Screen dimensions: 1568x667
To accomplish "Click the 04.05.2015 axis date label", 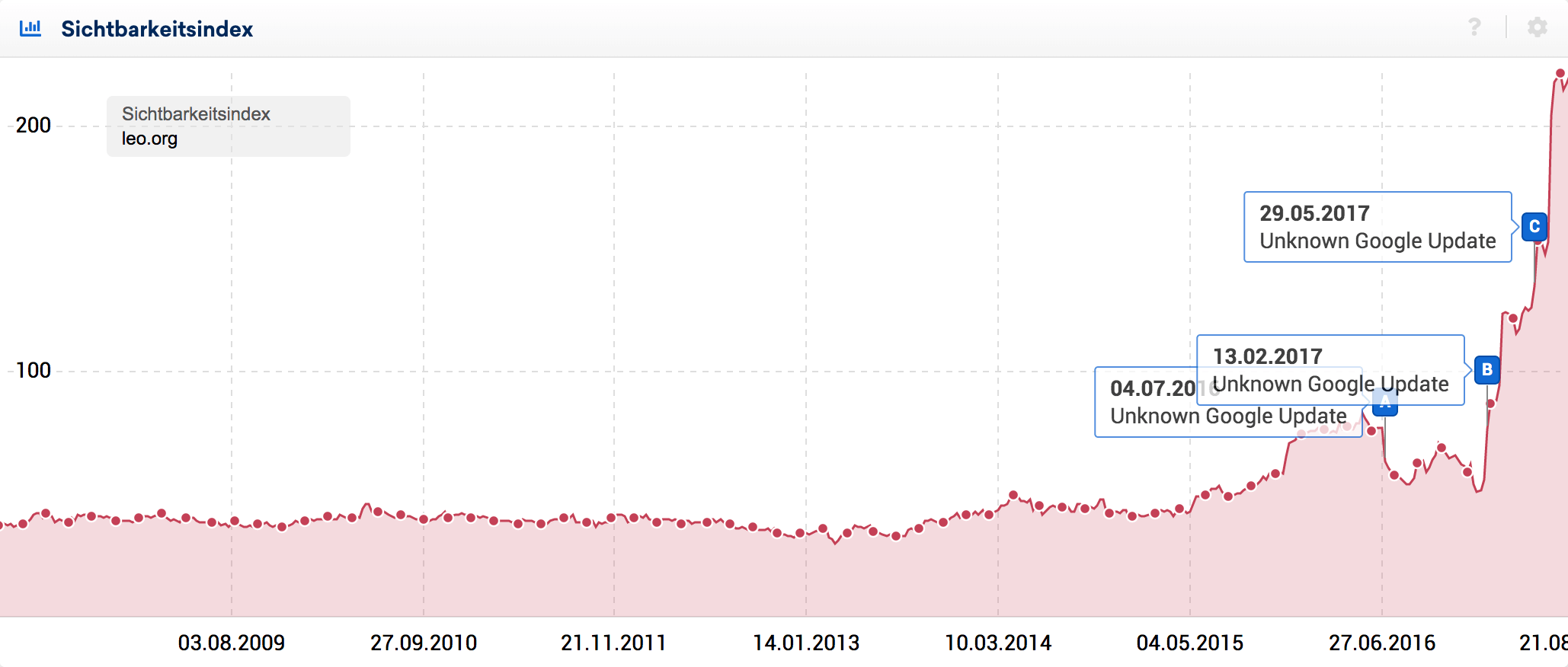I will [x=1190, y=643].
